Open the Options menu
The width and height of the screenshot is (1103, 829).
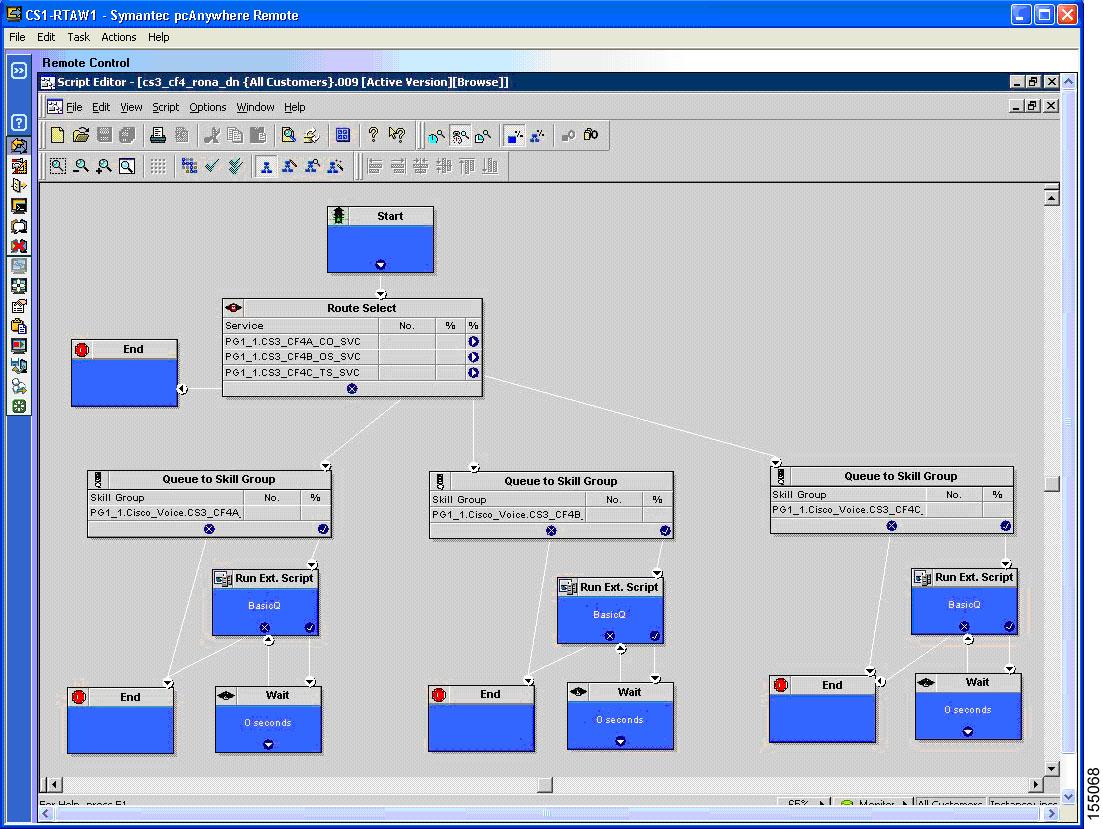tap(208, 107)
